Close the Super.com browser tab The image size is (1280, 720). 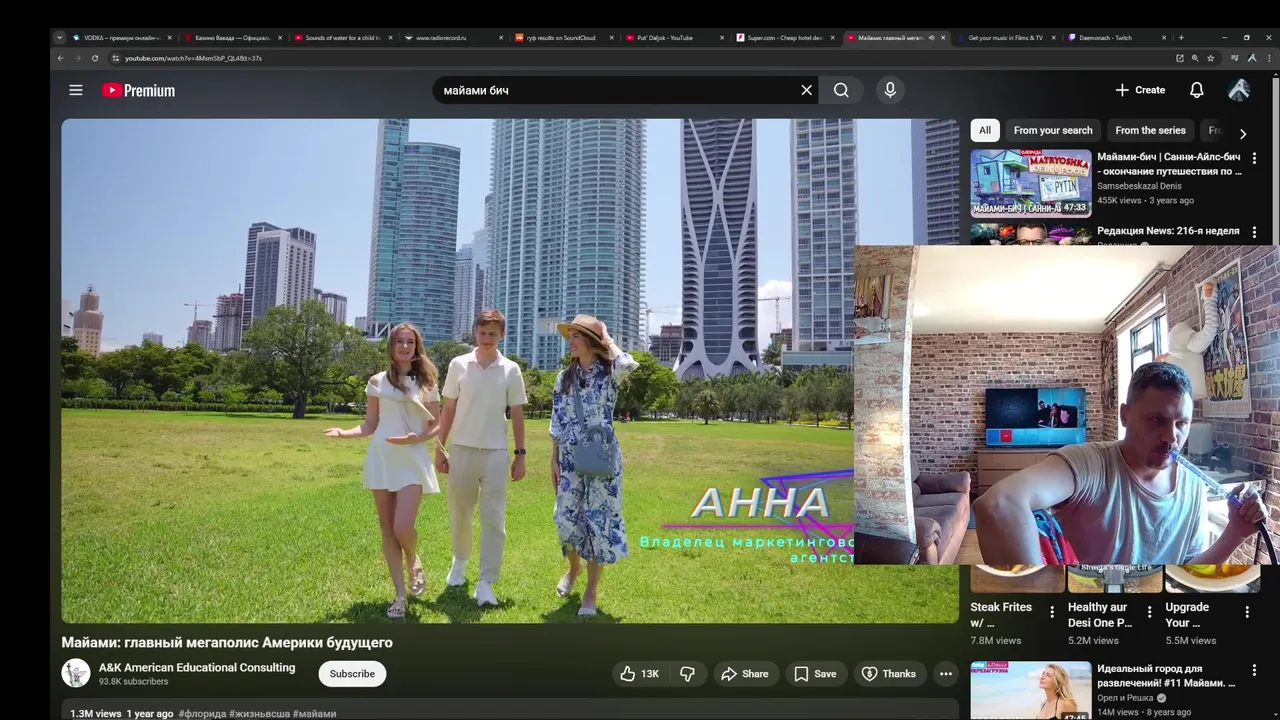(x=833, y=38)
